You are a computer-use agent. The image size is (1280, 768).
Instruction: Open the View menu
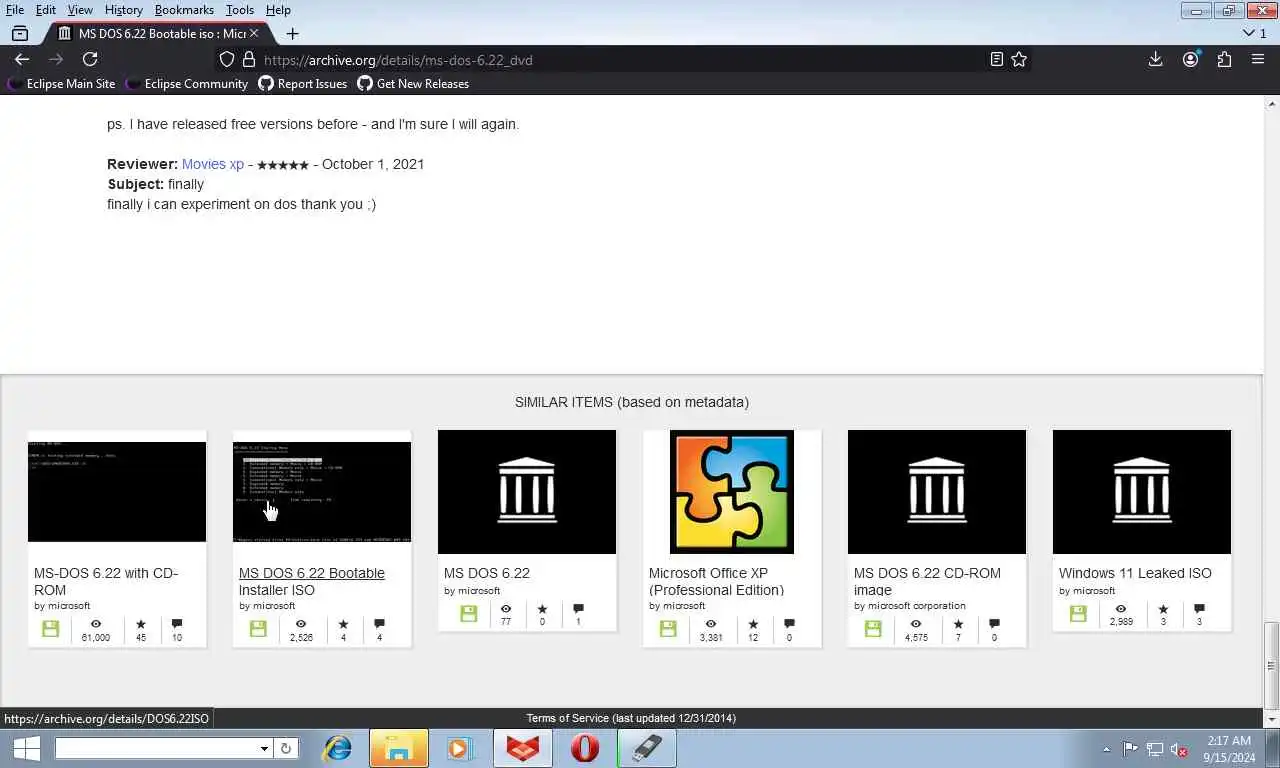click(x=80, y=9)
